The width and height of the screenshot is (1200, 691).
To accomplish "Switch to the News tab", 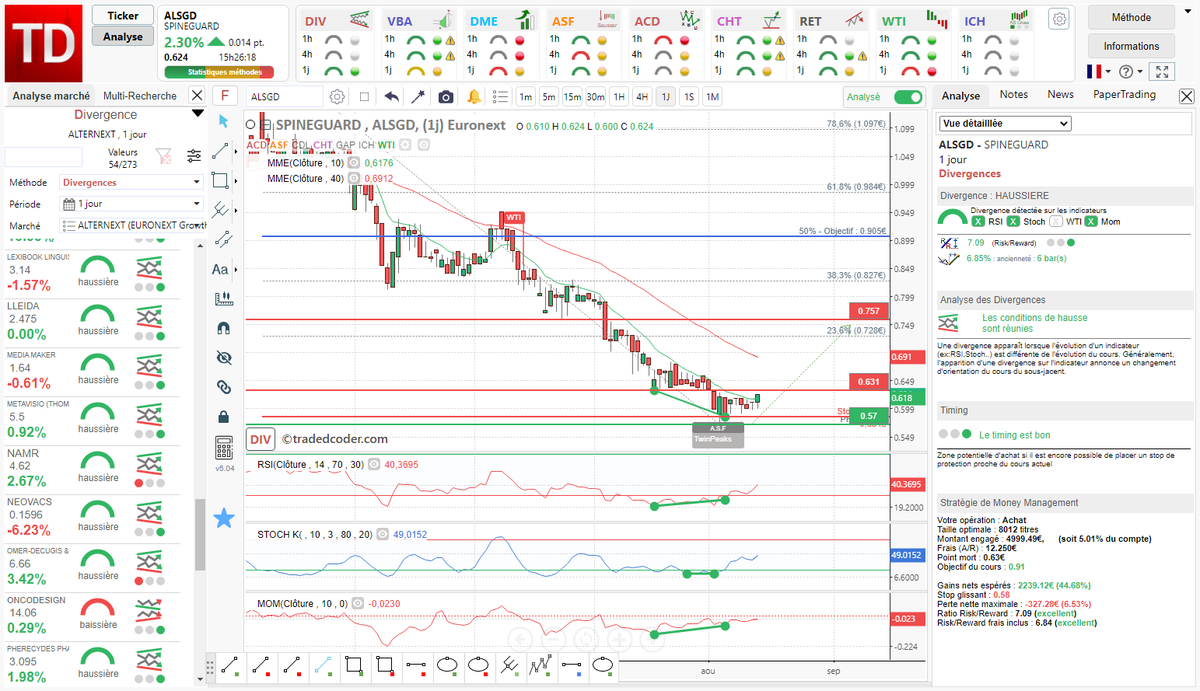I will click(1061, 95).
